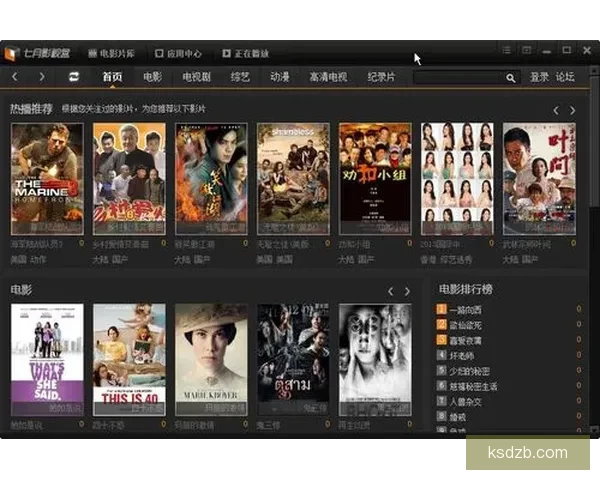Screen dimensions: 600x480
Task: Select the 高清电视 tab
Action: coord(328,77)
